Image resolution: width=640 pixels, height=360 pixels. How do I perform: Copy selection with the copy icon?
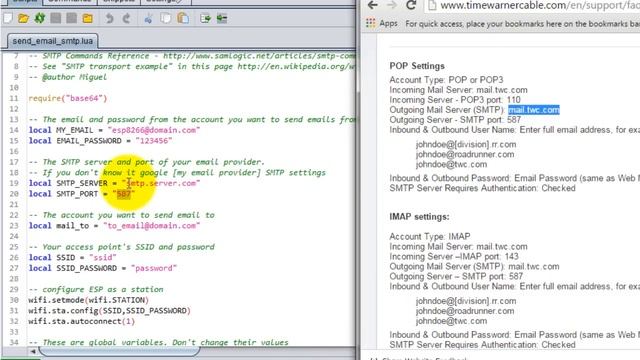tap(165, 18)
